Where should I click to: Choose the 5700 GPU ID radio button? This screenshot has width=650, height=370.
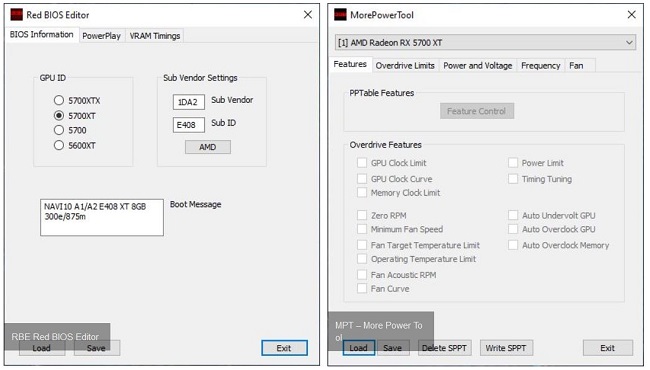[x=59, y=130]
